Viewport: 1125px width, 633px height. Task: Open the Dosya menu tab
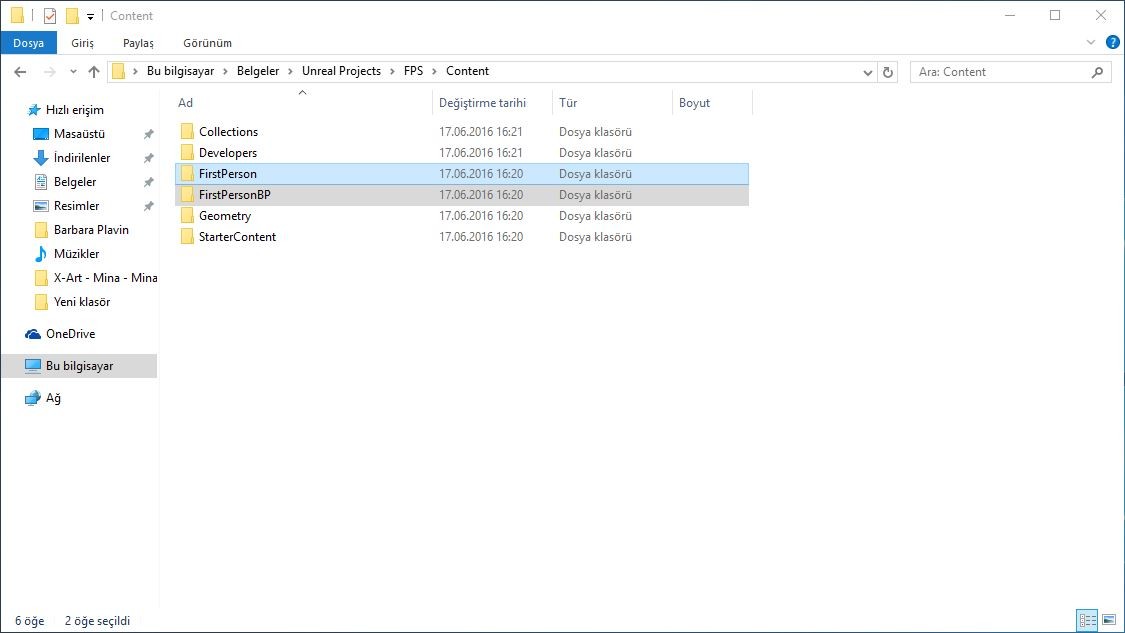[x=29, y=43]
